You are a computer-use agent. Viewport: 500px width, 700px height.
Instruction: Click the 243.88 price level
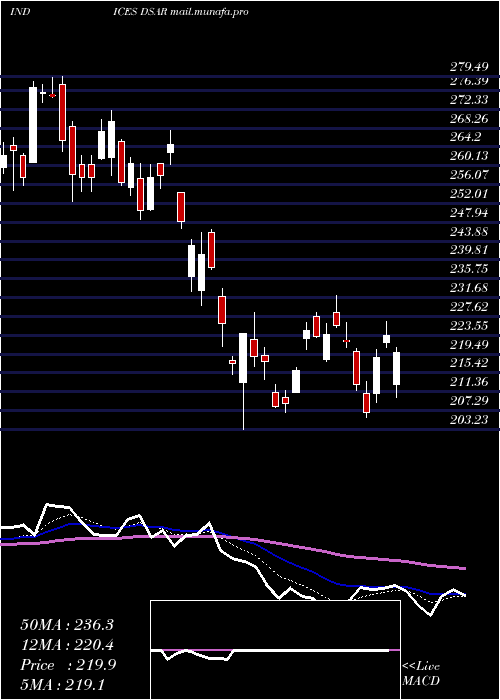pyautogui.click(x=469, y=231)
